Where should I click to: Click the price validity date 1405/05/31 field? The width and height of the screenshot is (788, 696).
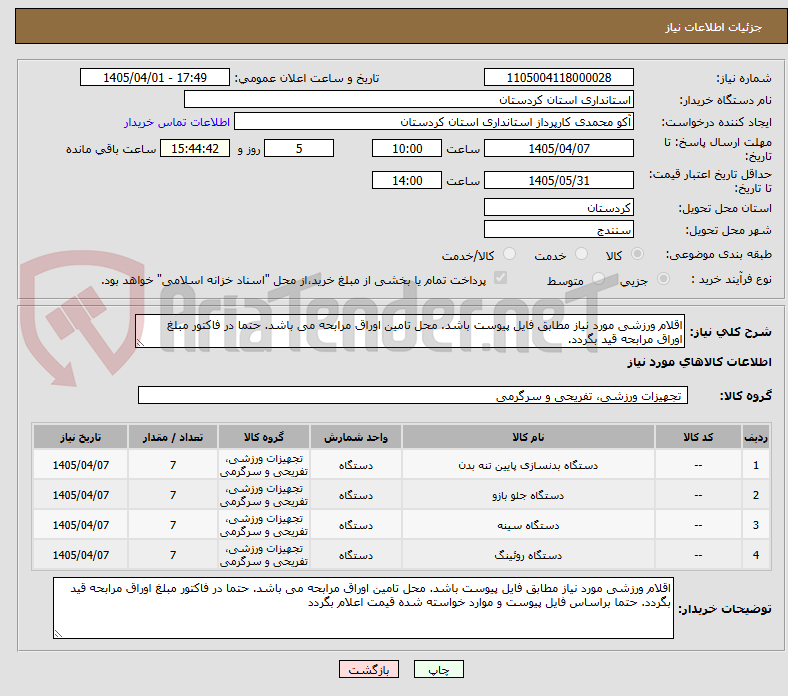[559, 180]
